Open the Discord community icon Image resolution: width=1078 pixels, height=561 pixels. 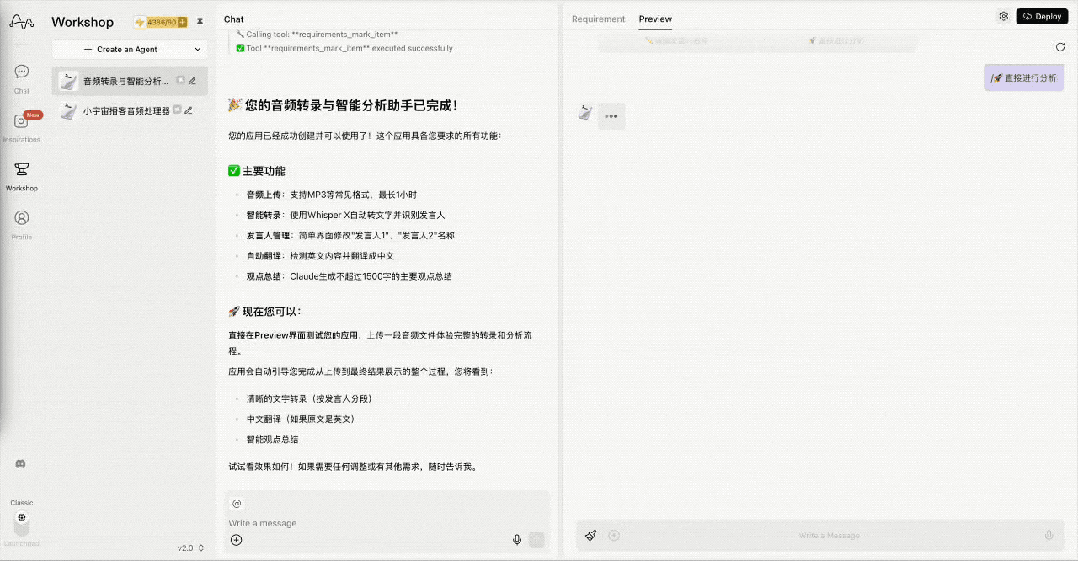click(21, 464)
